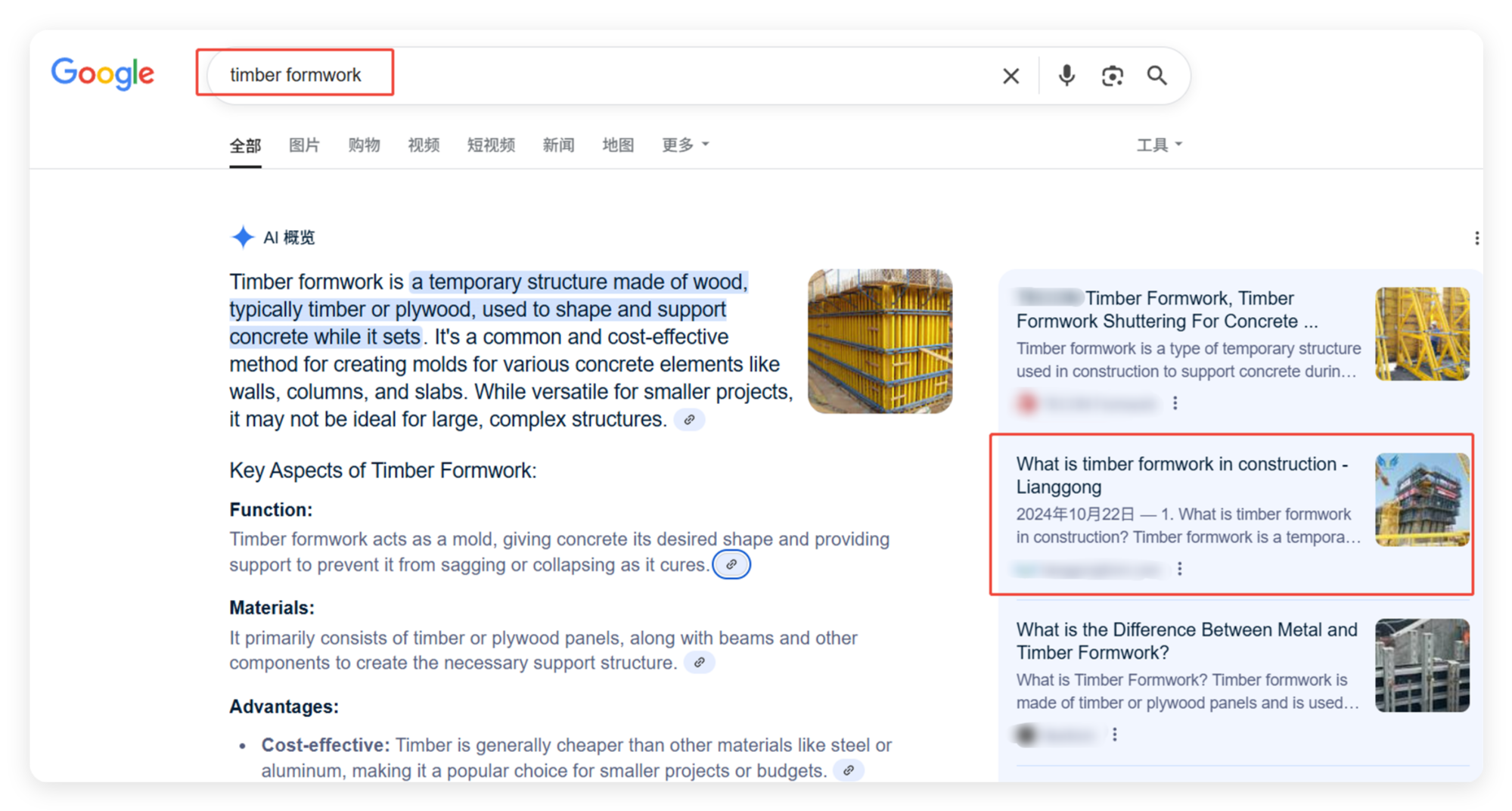Start voice search with microphone icon
The width and height of the screenshot is (1512, 811).
(x=1066, y=76)
